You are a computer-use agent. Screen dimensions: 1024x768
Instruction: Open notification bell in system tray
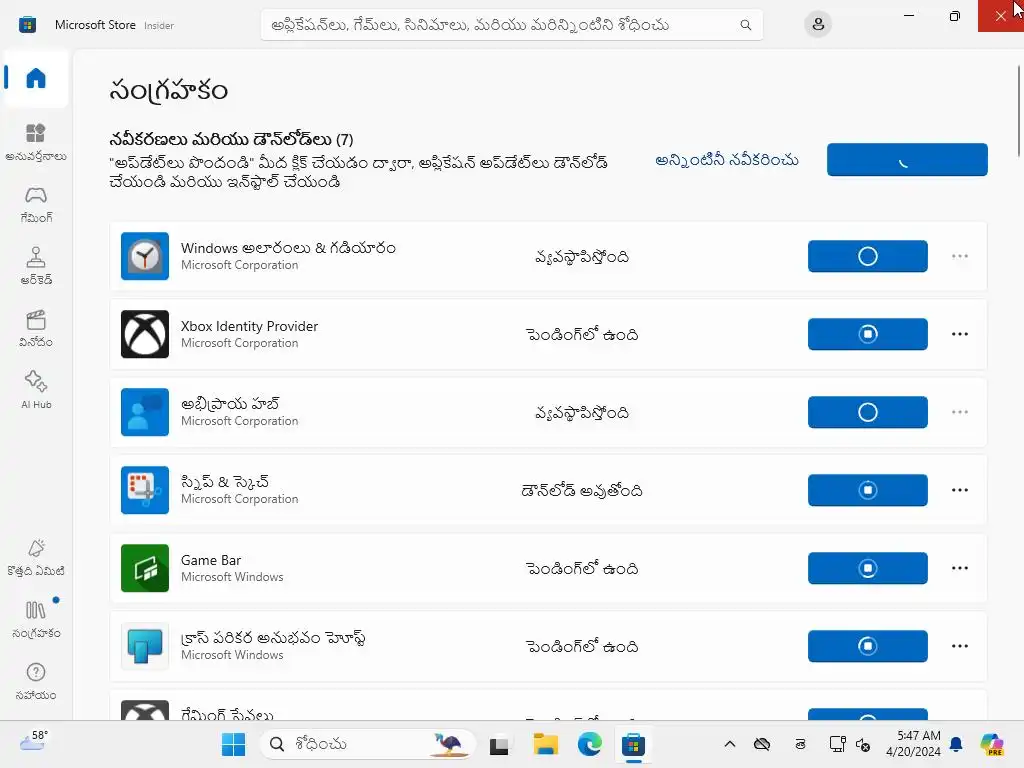click(x=956, y=744)
